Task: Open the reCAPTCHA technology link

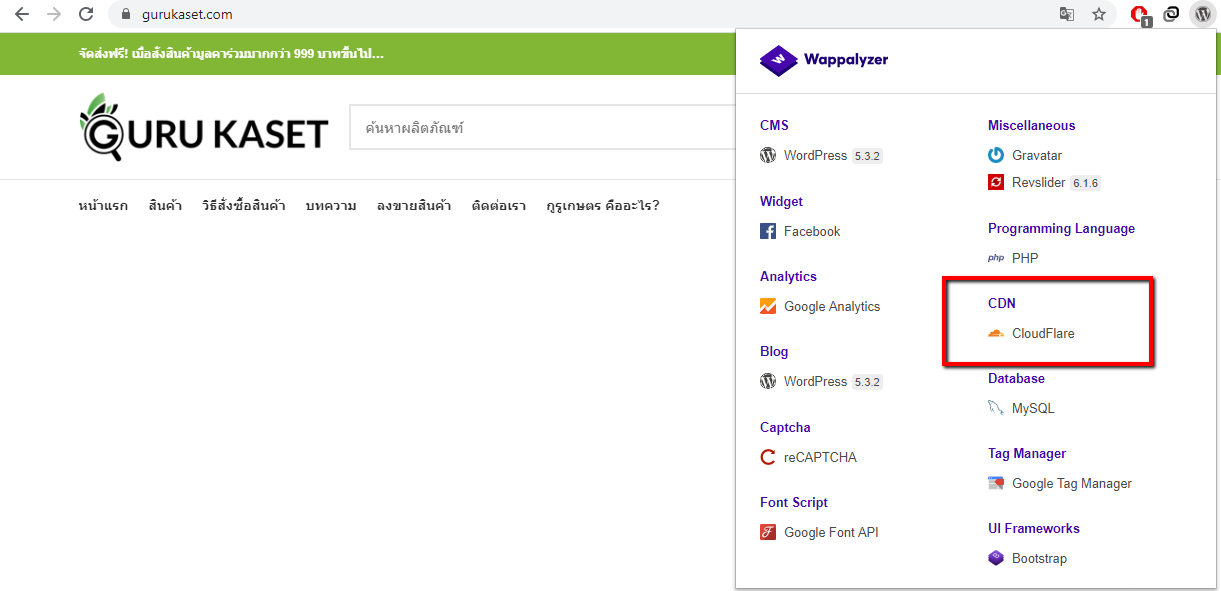Action: [x=820, y=458]
